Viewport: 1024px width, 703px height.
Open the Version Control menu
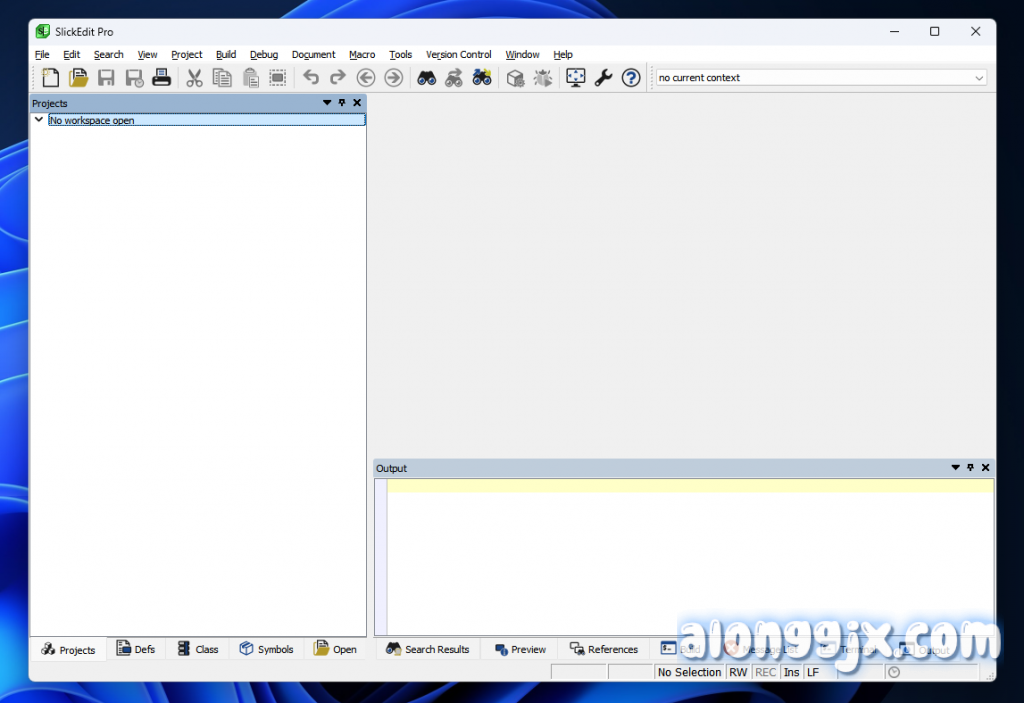point(458,55)
